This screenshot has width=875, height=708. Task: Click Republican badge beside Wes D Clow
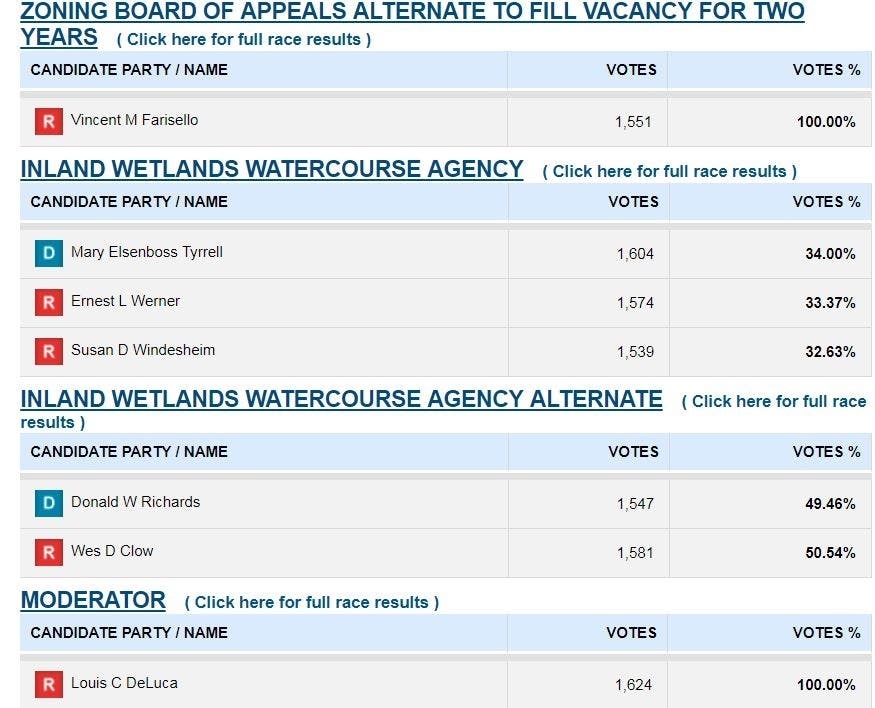click(x=48, y=552)
